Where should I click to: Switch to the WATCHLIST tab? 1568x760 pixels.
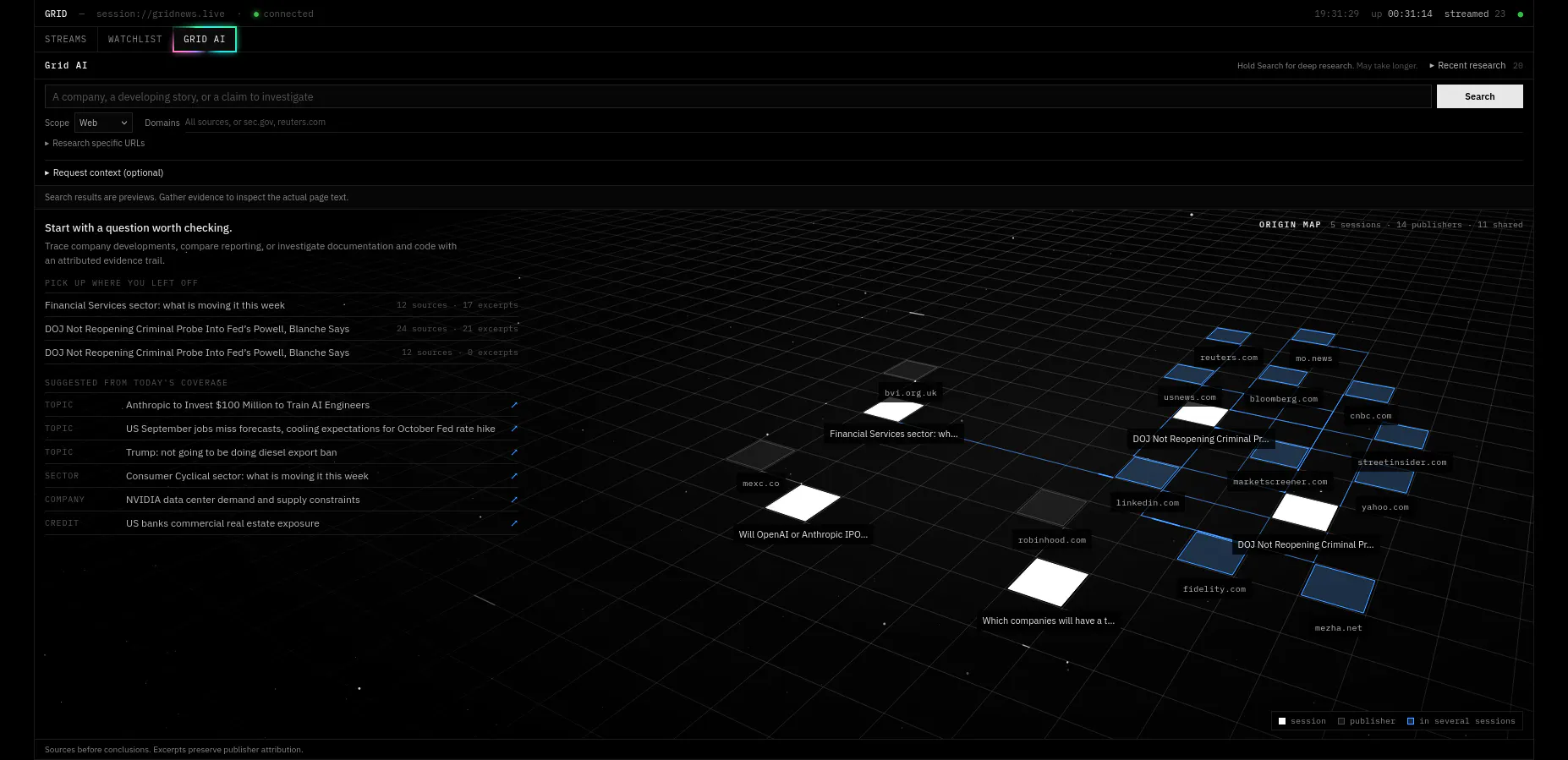click(x=135, y=40)
